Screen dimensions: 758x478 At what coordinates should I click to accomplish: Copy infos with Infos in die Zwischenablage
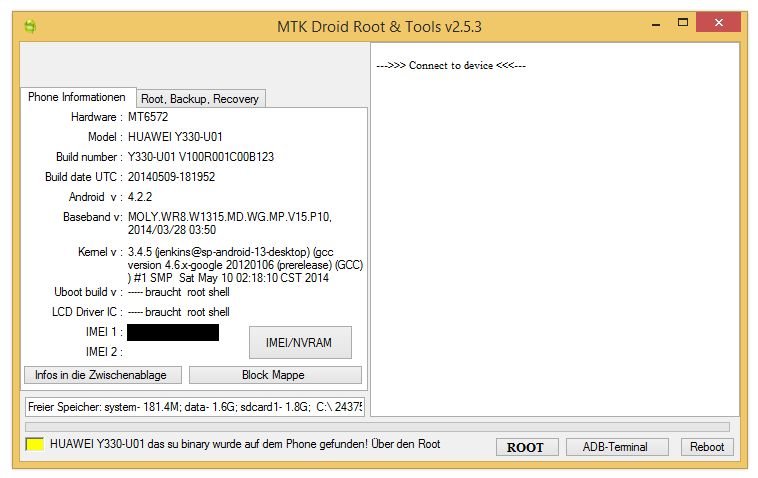point(102,375)
